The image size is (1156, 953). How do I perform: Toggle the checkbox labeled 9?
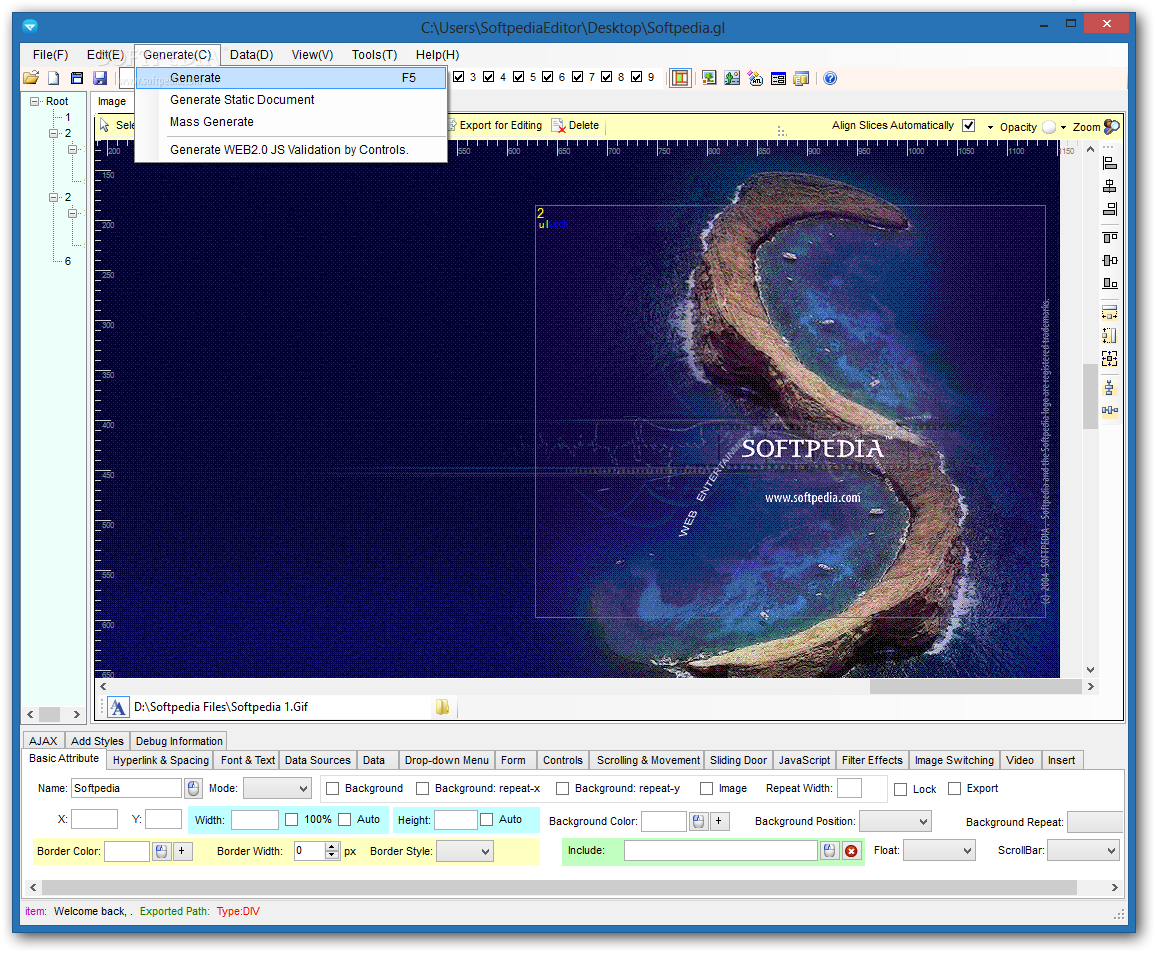click(x=636, y=77)
